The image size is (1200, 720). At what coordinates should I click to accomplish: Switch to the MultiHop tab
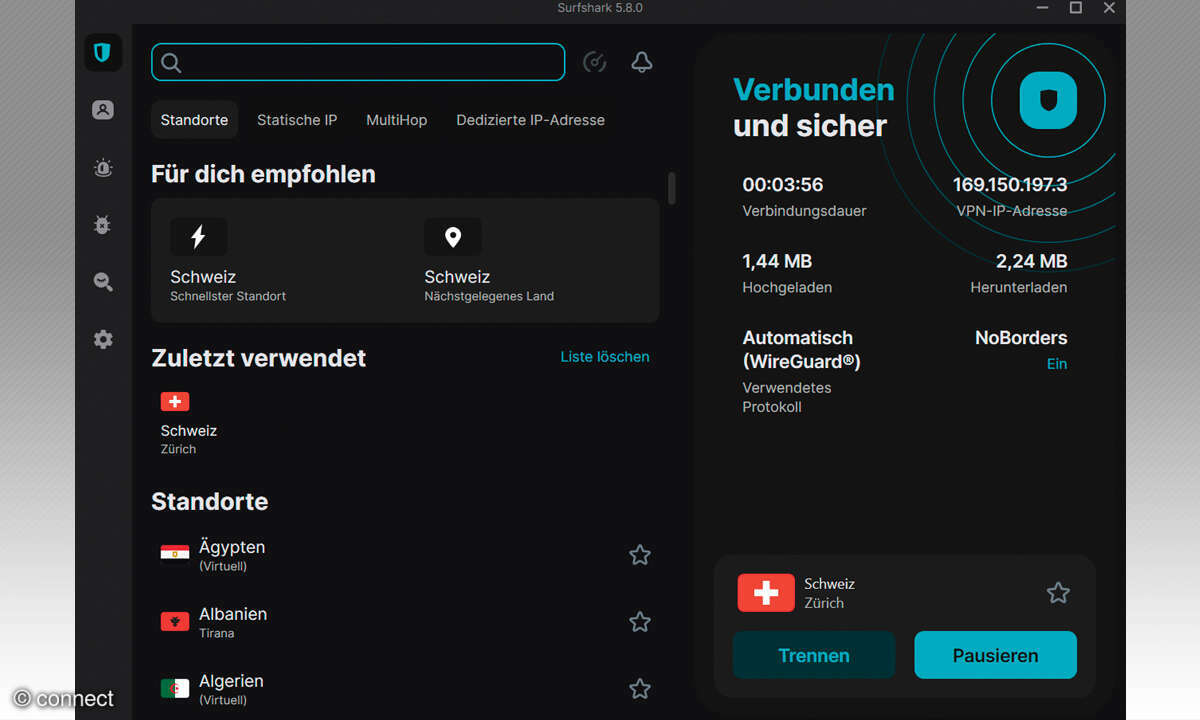pos(396,120)
